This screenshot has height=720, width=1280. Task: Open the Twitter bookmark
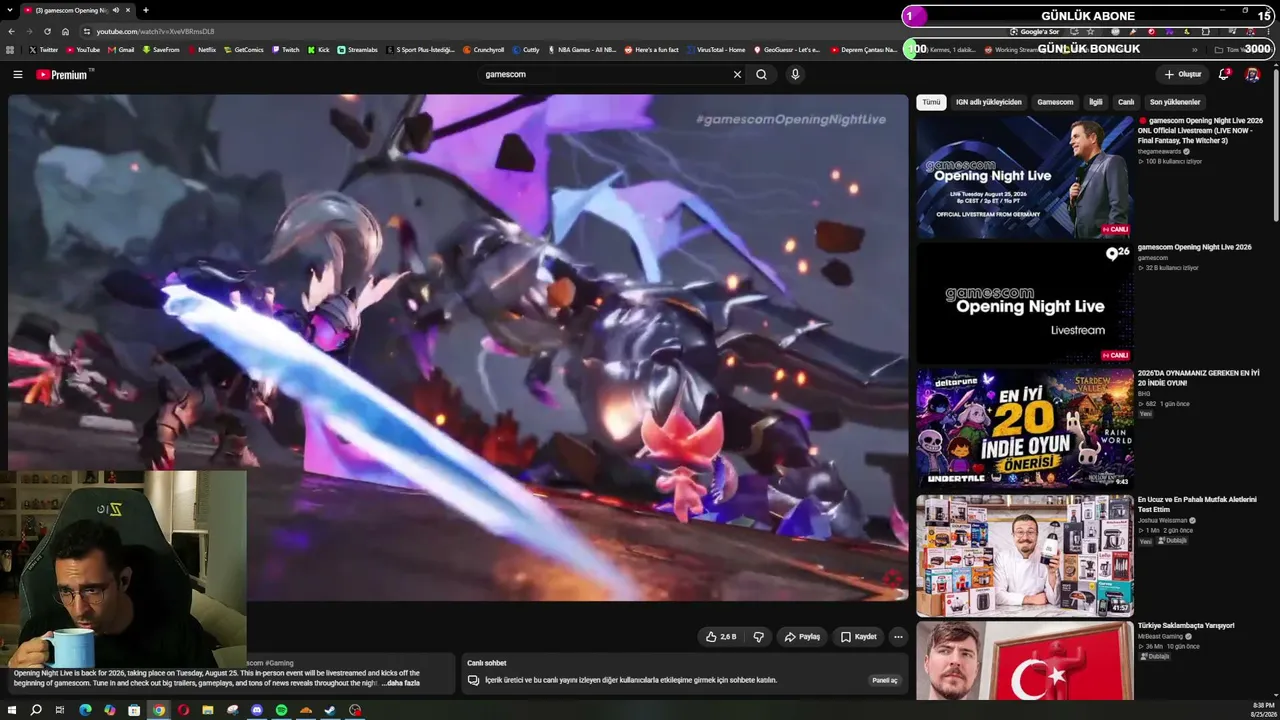coord(44,50)
